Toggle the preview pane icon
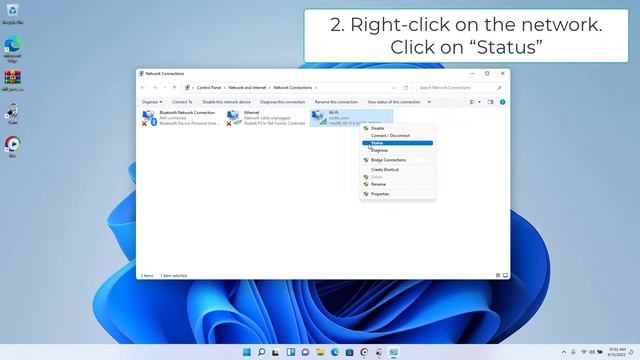The image size is (640, 360). click(x=491, y=102)
